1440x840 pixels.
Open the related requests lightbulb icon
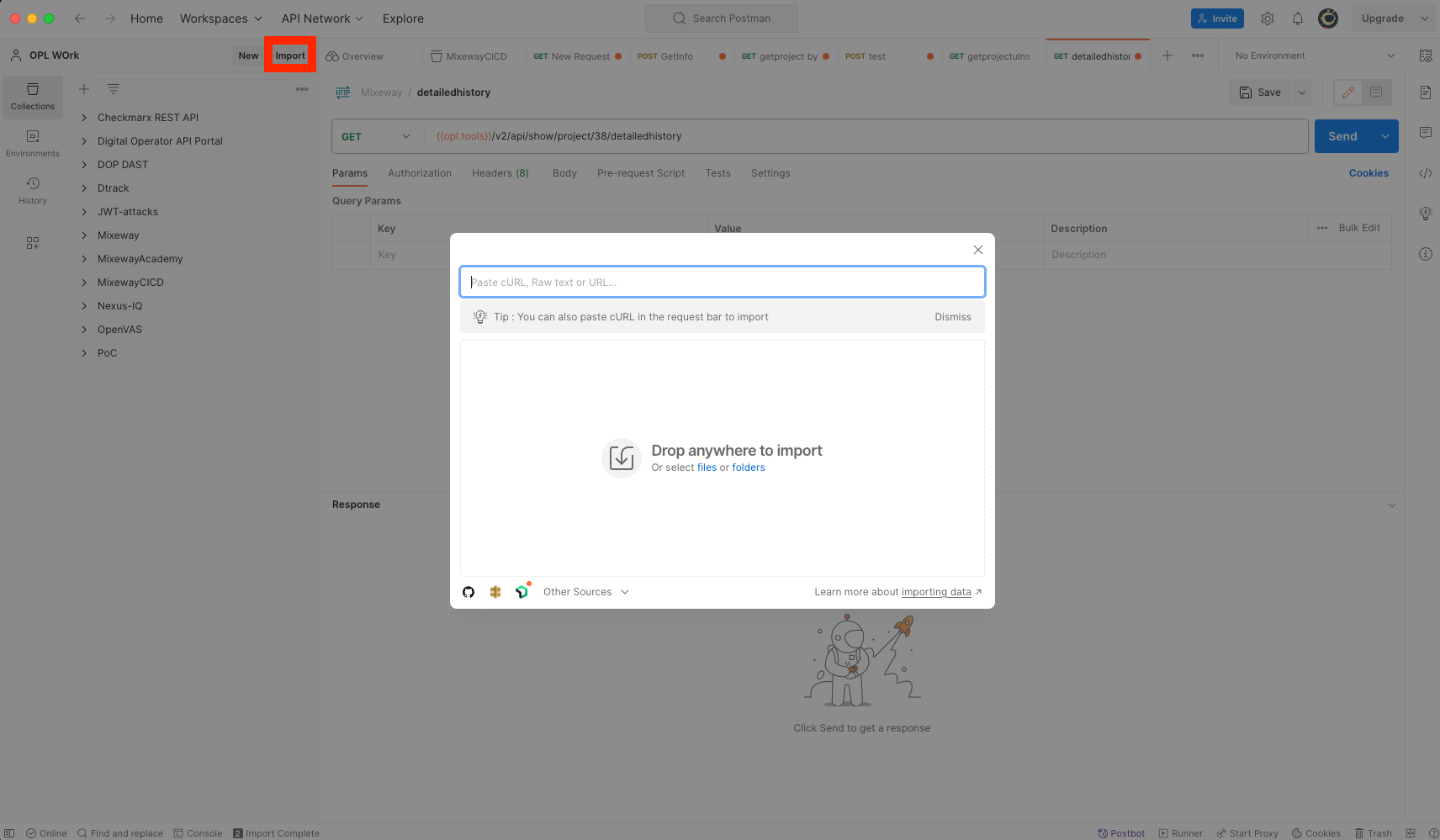[x=1426, y=214]
